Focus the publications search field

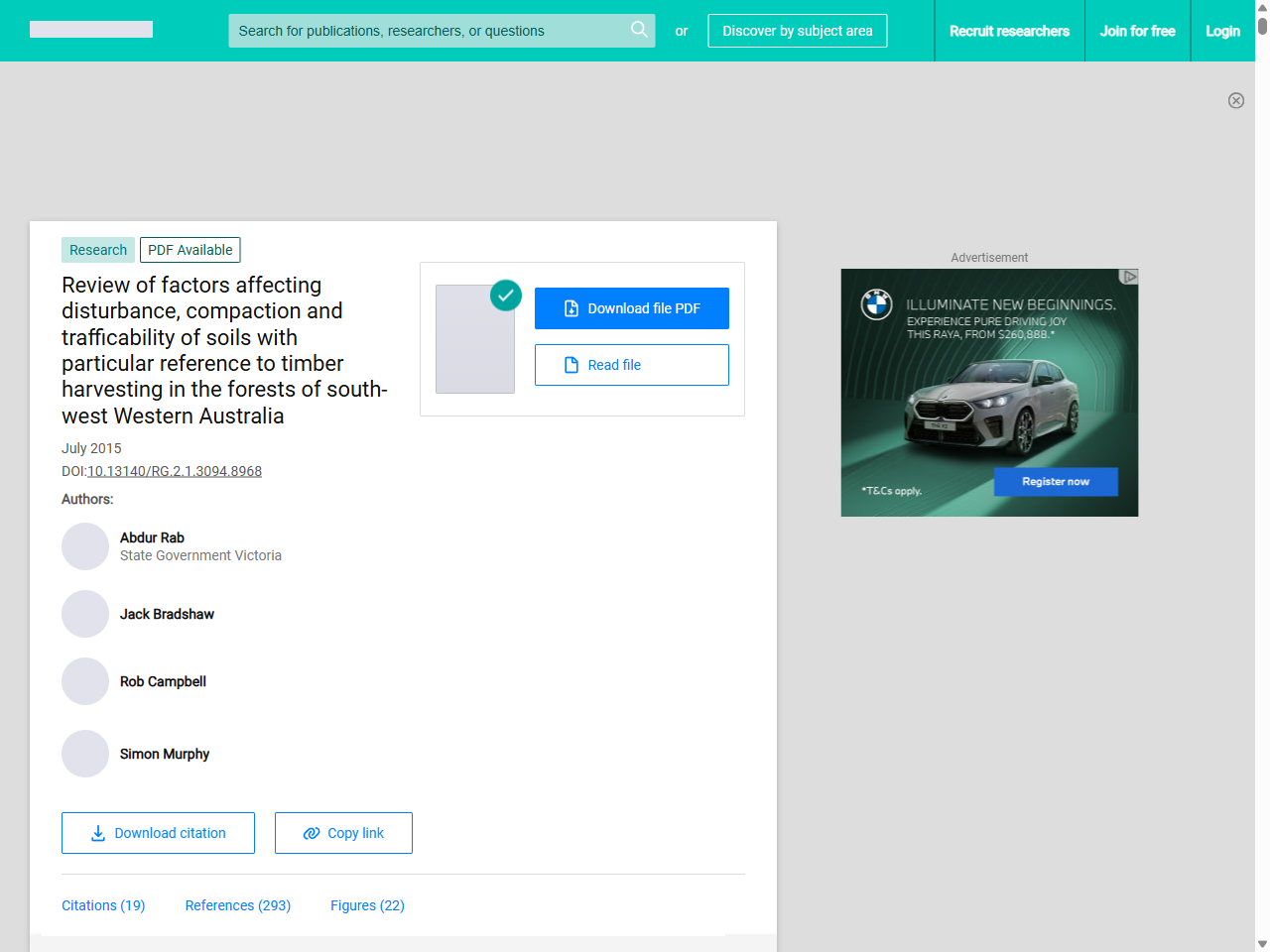(x=427, y=31)
